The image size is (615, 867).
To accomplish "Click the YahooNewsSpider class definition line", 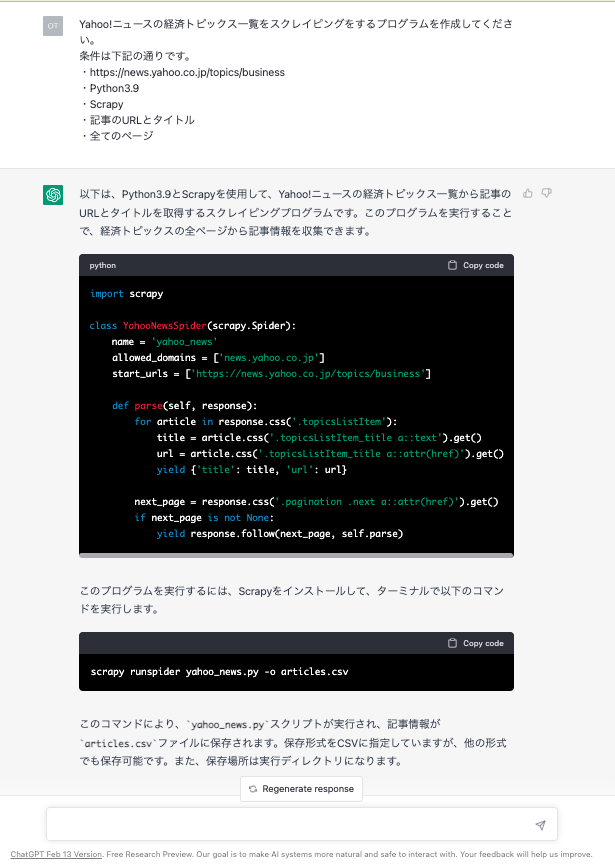I will [192, 326].
